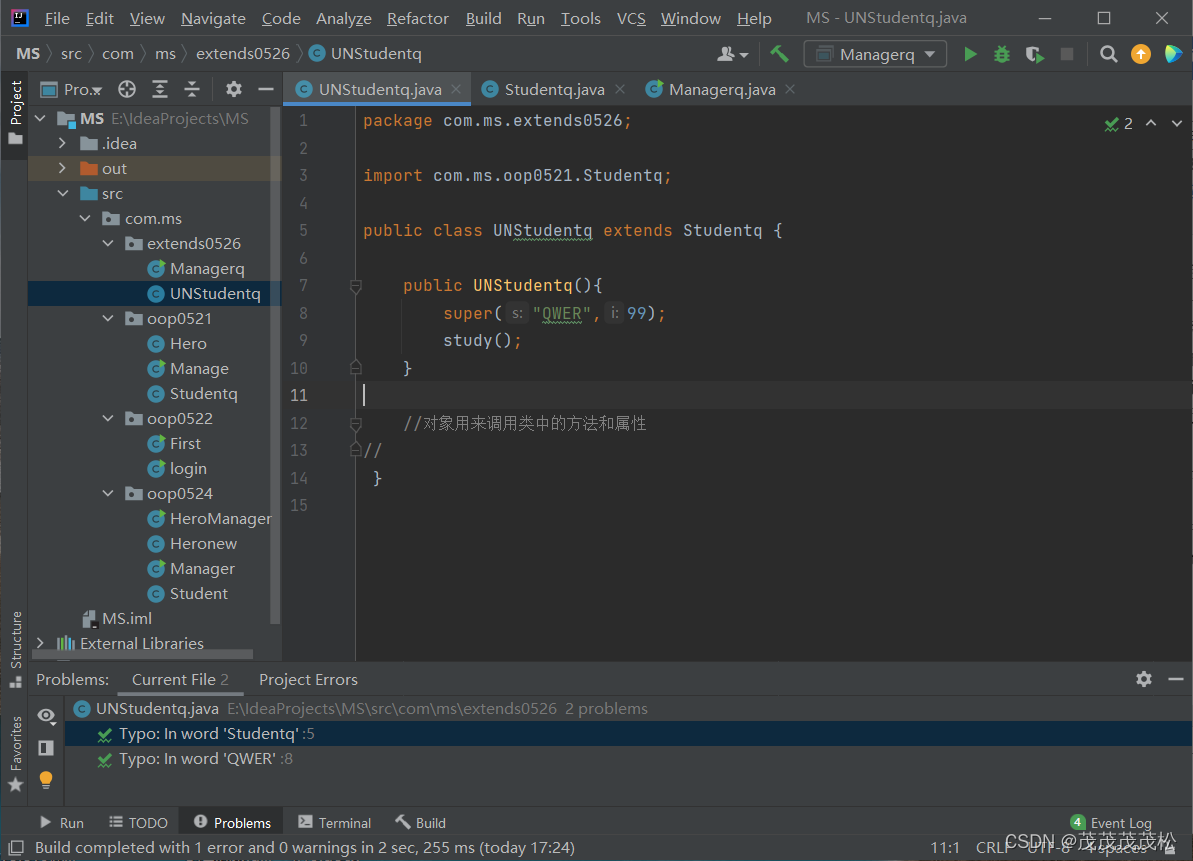This screenshot has height=861, width=1193.
Task: Collapse the oop0521 package node
Action: (x=108, y=319)
